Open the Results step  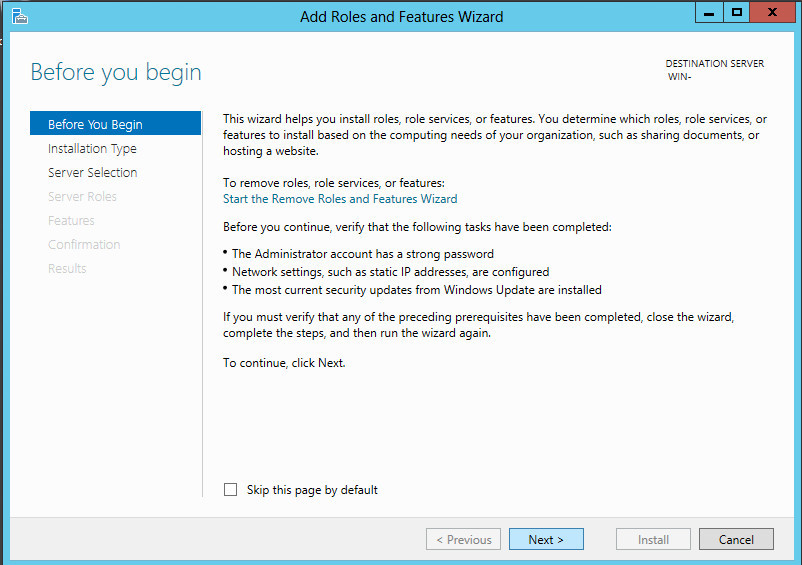(67, 268)
